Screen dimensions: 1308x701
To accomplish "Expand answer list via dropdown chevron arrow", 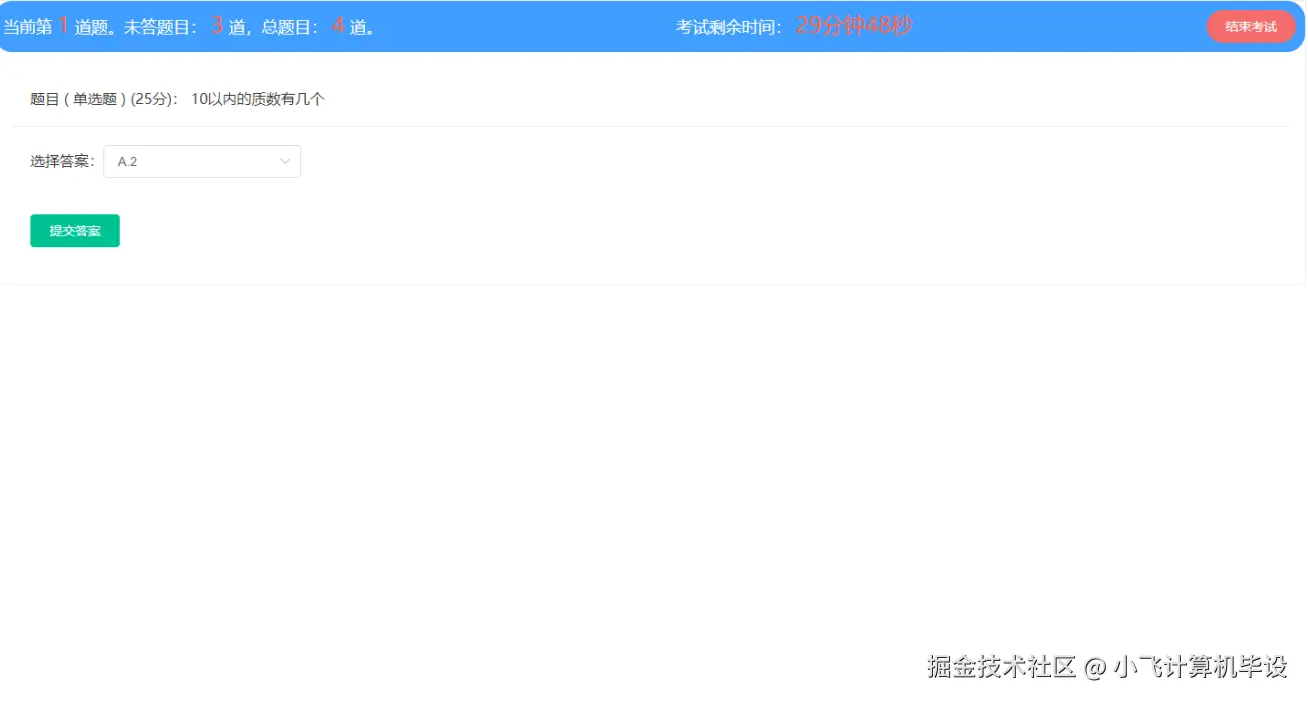I will [285, 162].
